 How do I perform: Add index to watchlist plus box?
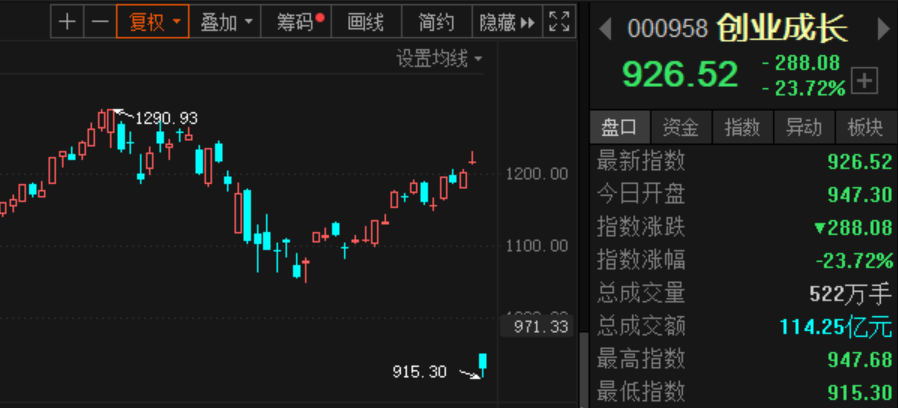coord(865,81)
